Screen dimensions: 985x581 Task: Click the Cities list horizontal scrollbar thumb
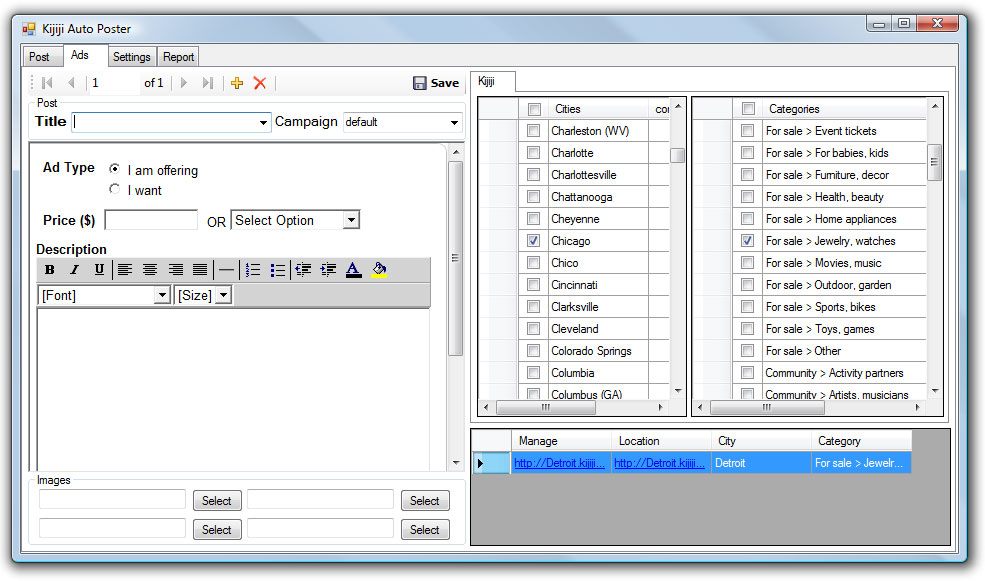coord(546,408)
